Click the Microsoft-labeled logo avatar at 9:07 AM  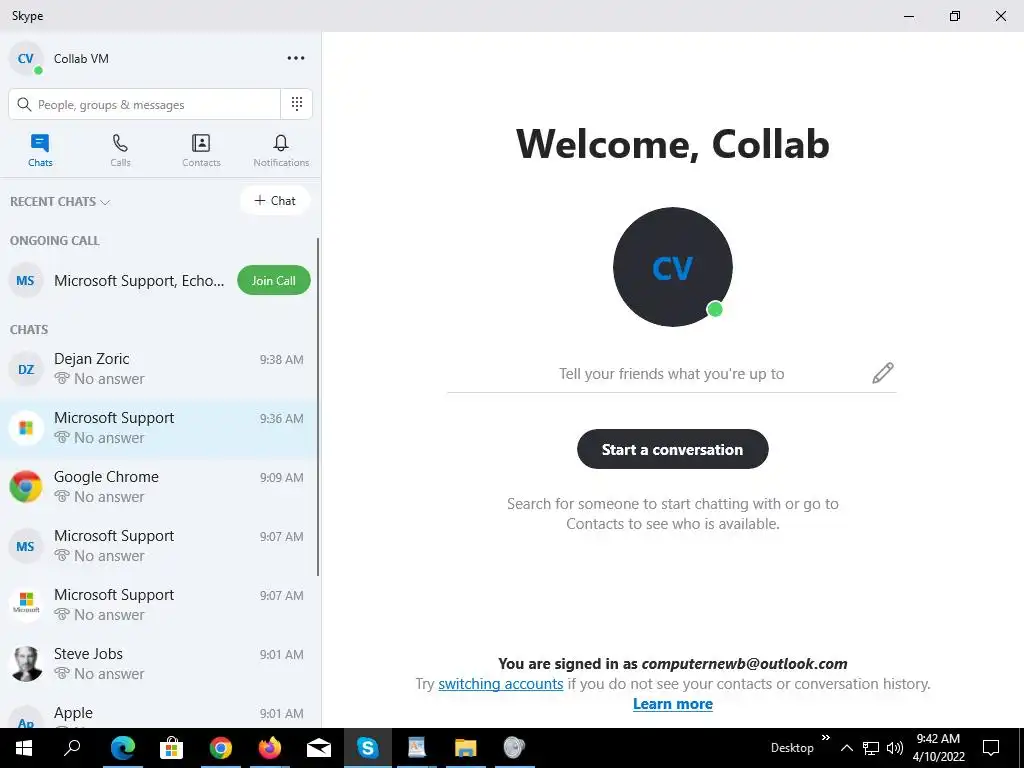25,605
